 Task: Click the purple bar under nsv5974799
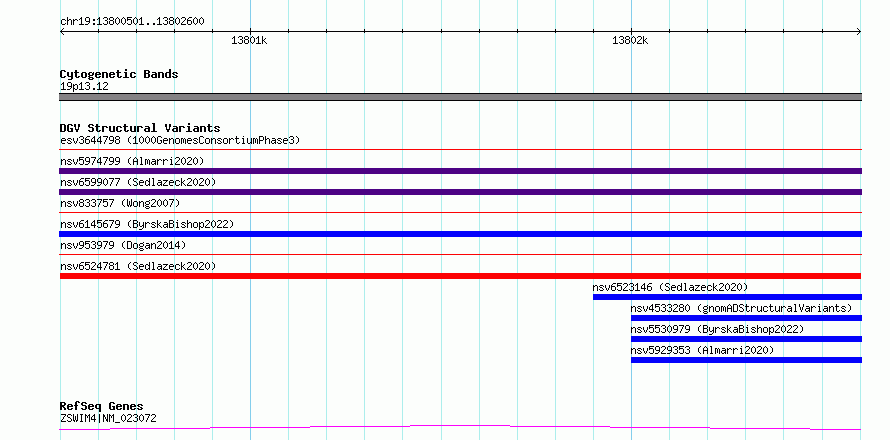tap(460, 171)
